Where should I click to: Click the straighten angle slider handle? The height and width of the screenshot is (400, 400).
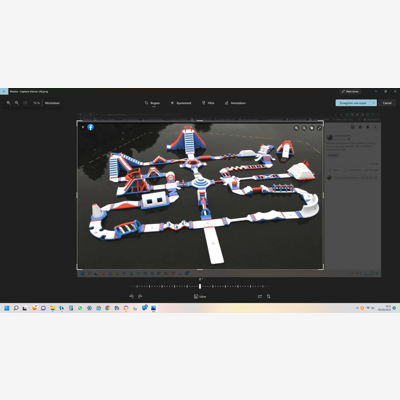click(200, 286)
